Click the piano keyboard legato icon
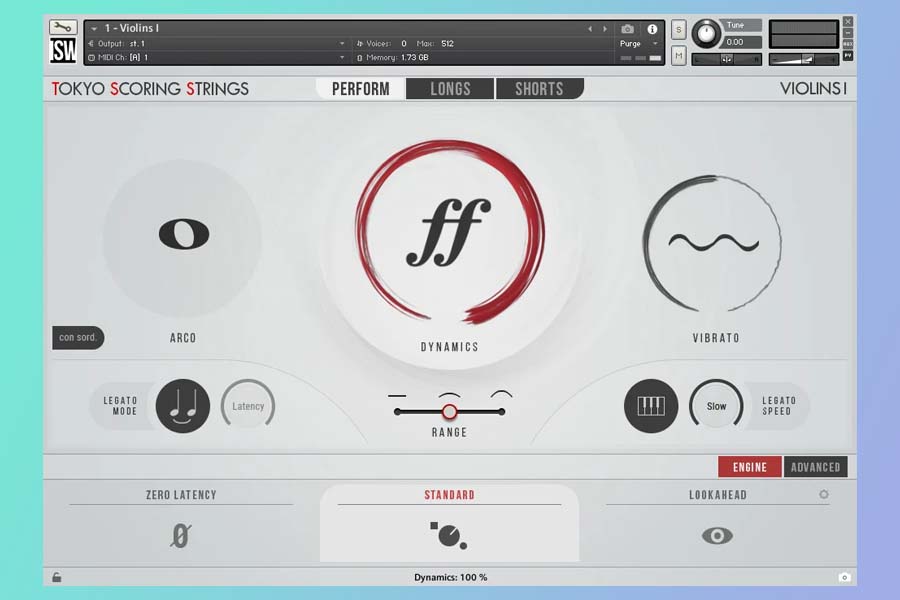Screen dimensions: 900x600 tap(651, 406)
